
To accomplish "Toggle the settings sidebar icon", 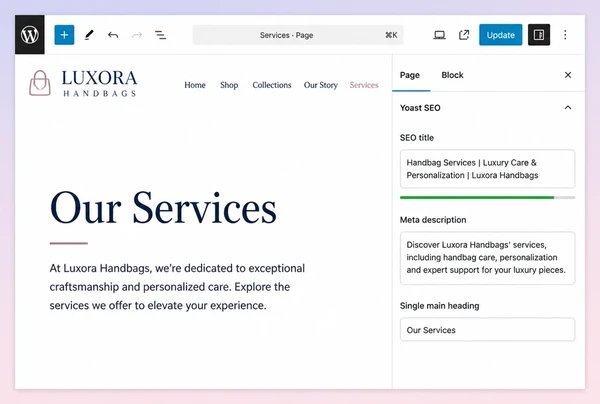I will [x=539, y=35].
